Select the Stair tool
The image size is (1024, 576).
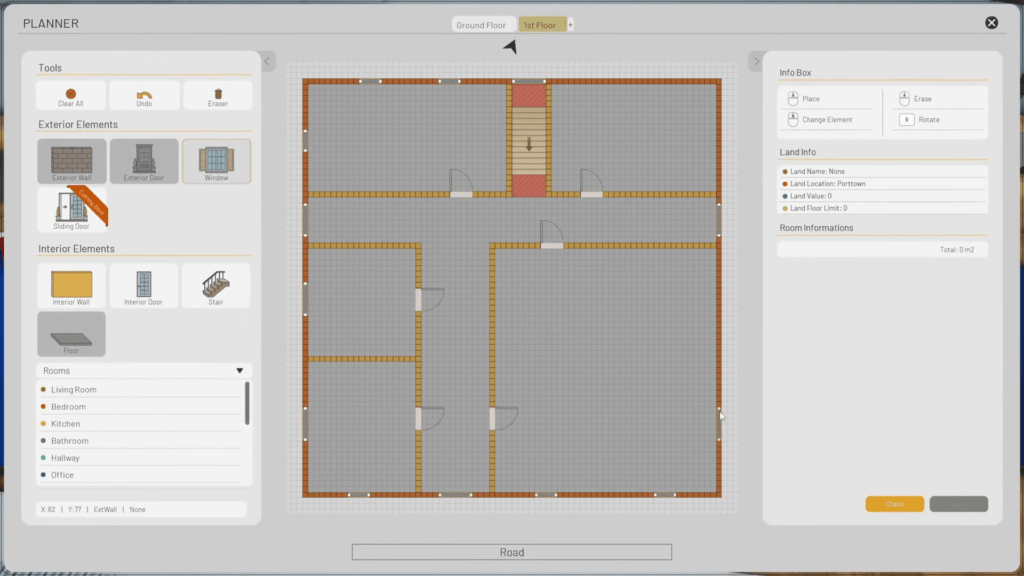(x=216, y=285)
